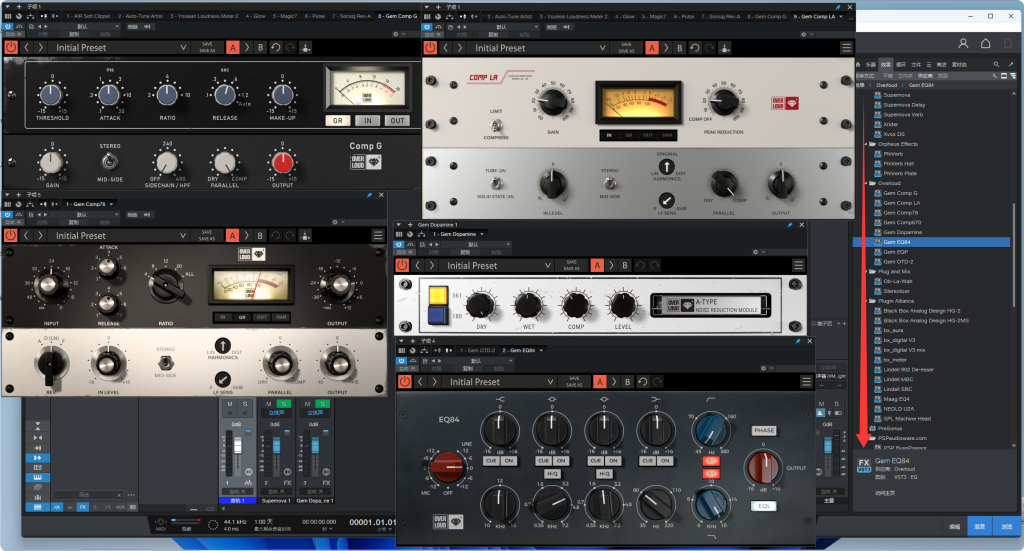Toggle PHASE button in Gem EQ84
Screen dimensions: 1024x551
764,430
